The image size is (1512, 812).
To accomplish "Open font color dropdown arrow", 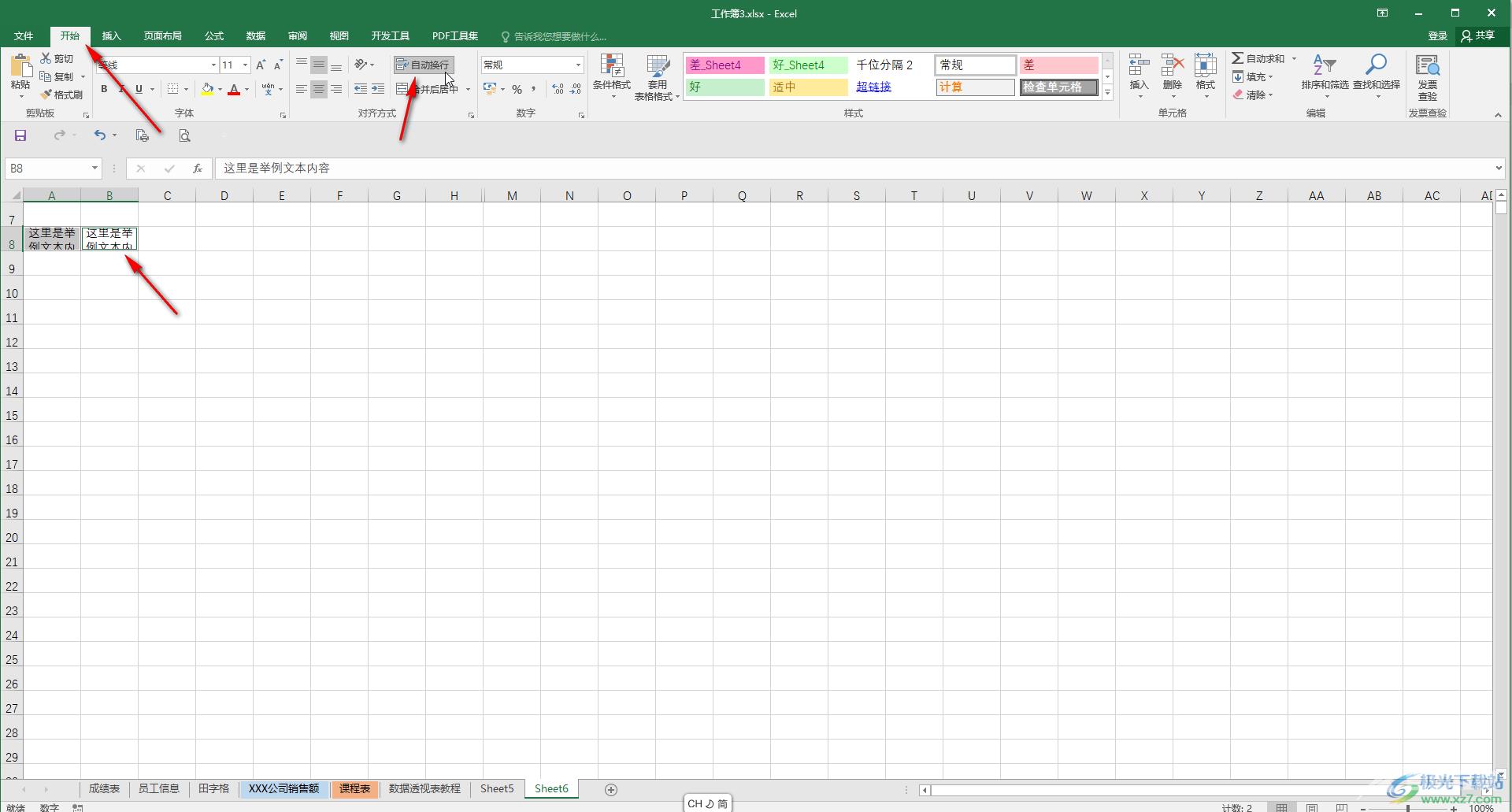I will [246, 89].
